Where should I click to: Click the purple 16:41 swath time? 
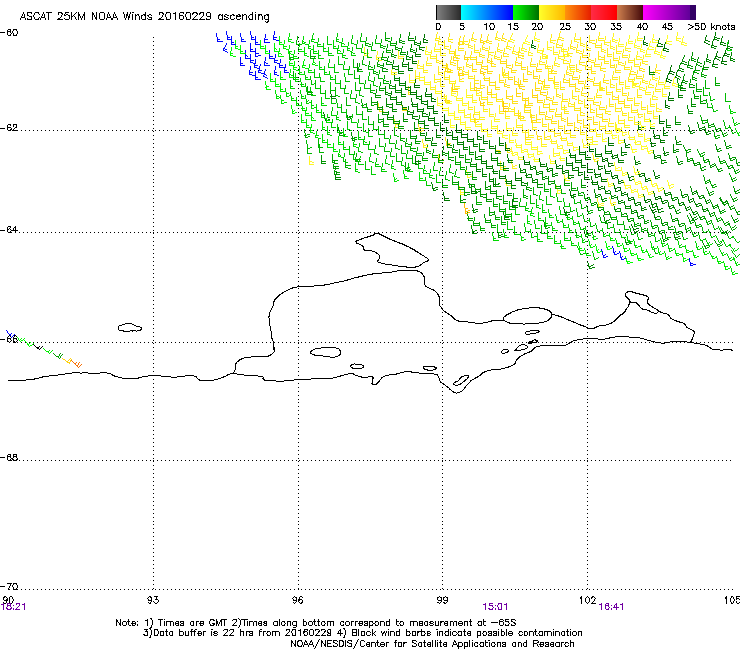click(x=612, y=607)
